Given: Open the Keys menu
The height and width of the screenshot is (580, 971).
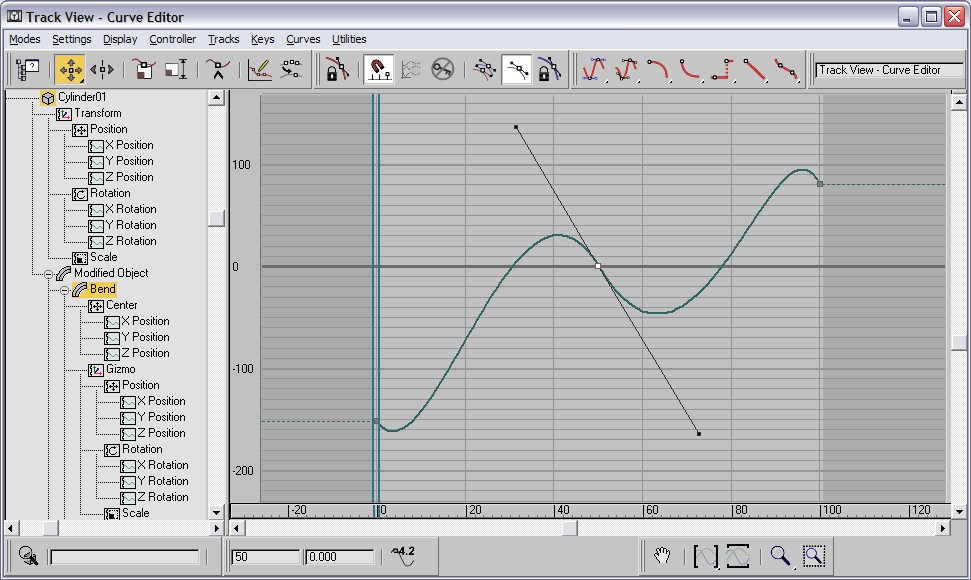Looking at the screenshot, I should click(263, 39).
